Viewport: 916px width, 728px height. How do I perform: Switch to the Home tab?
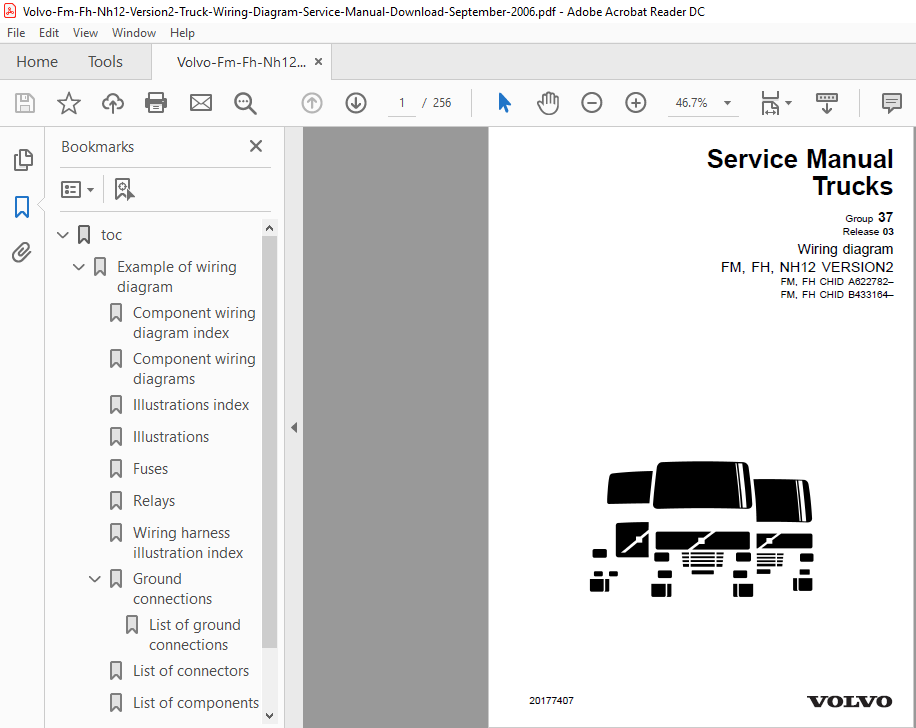point(37,61)
